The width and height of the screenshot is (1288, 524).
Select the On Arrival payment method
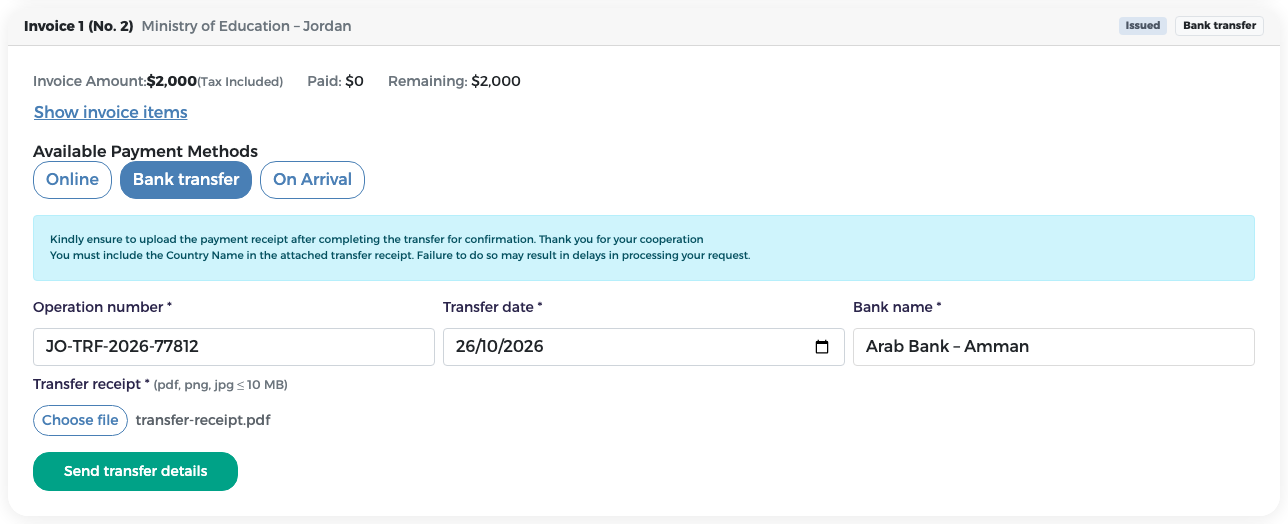[x=312, y=180]
